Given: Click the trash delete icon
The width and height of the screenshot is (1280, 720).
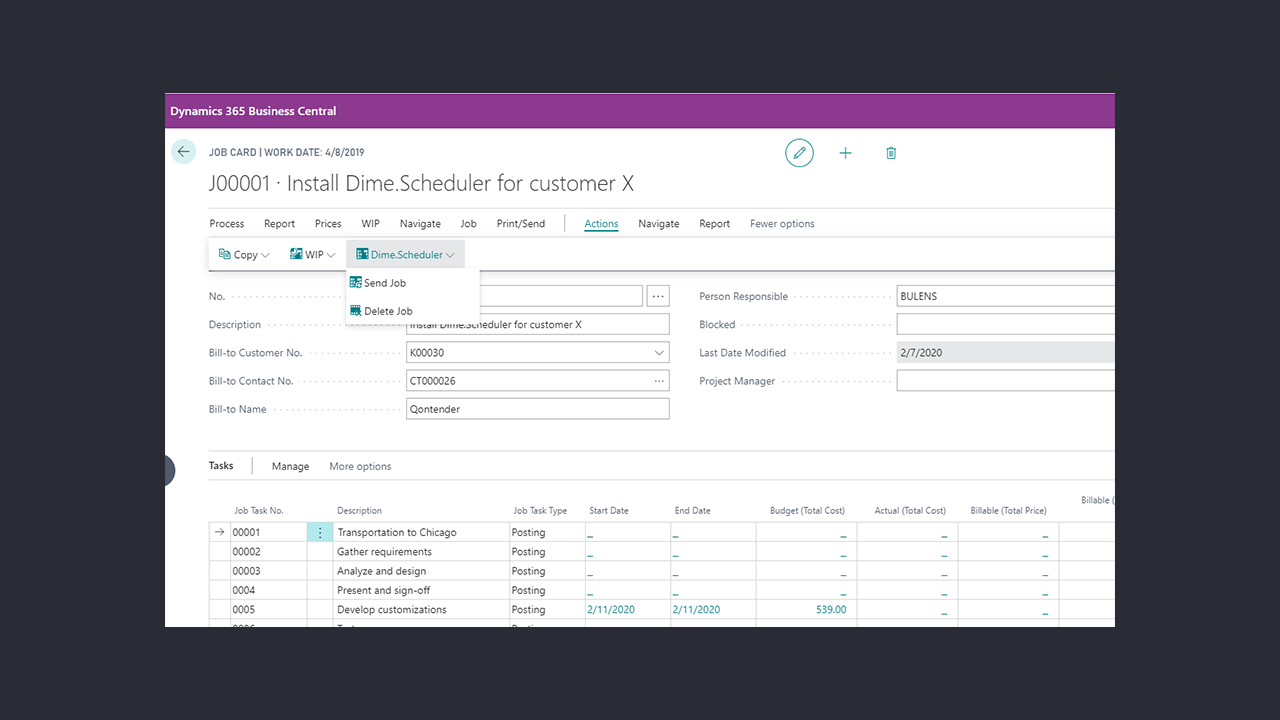Looking at the screenshot, I should pos(891,153).
